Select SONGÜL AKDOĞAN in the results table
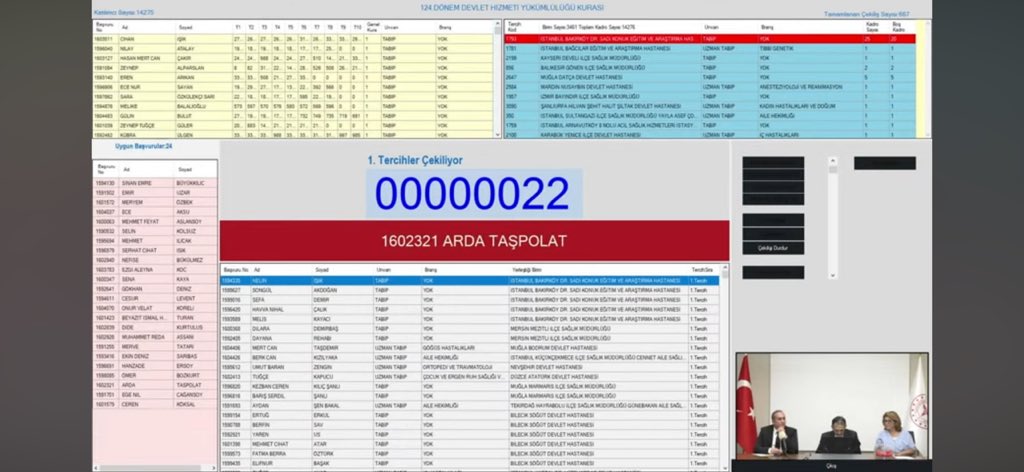Viewport: 1024px width, 472px height. pos(470,291)
